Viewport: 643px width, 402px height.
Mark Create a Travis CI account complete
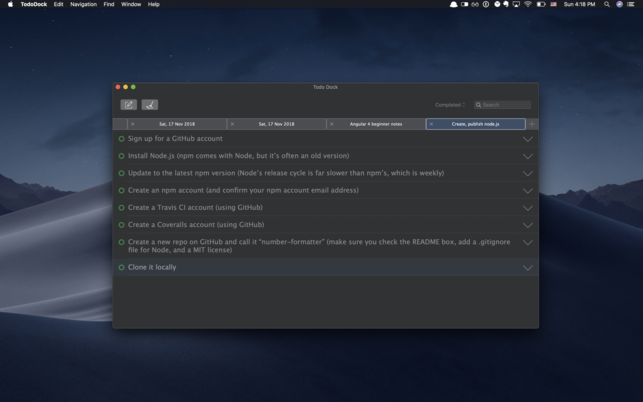pyautogui.click(x=121, y=208)
